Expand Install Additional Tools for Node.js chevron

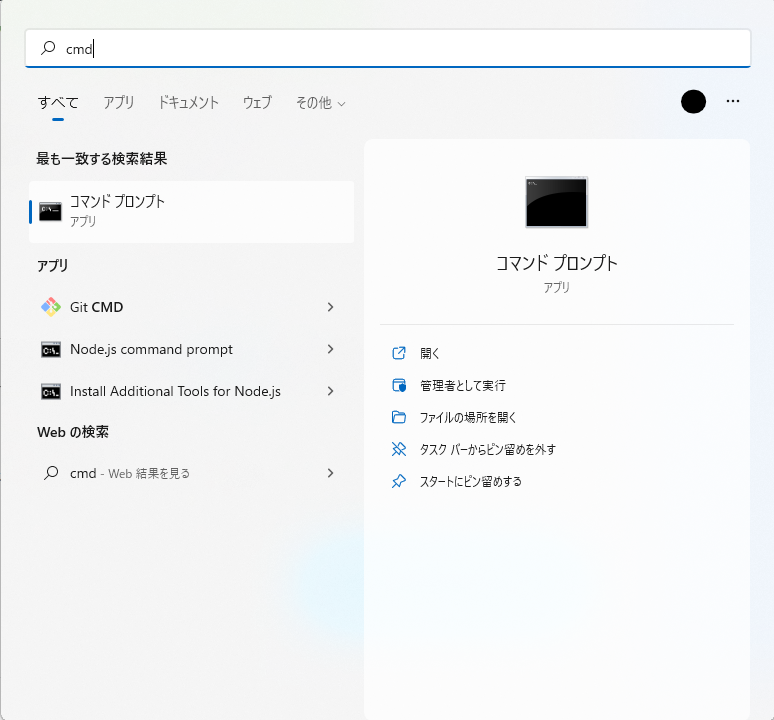click(330, 391)
